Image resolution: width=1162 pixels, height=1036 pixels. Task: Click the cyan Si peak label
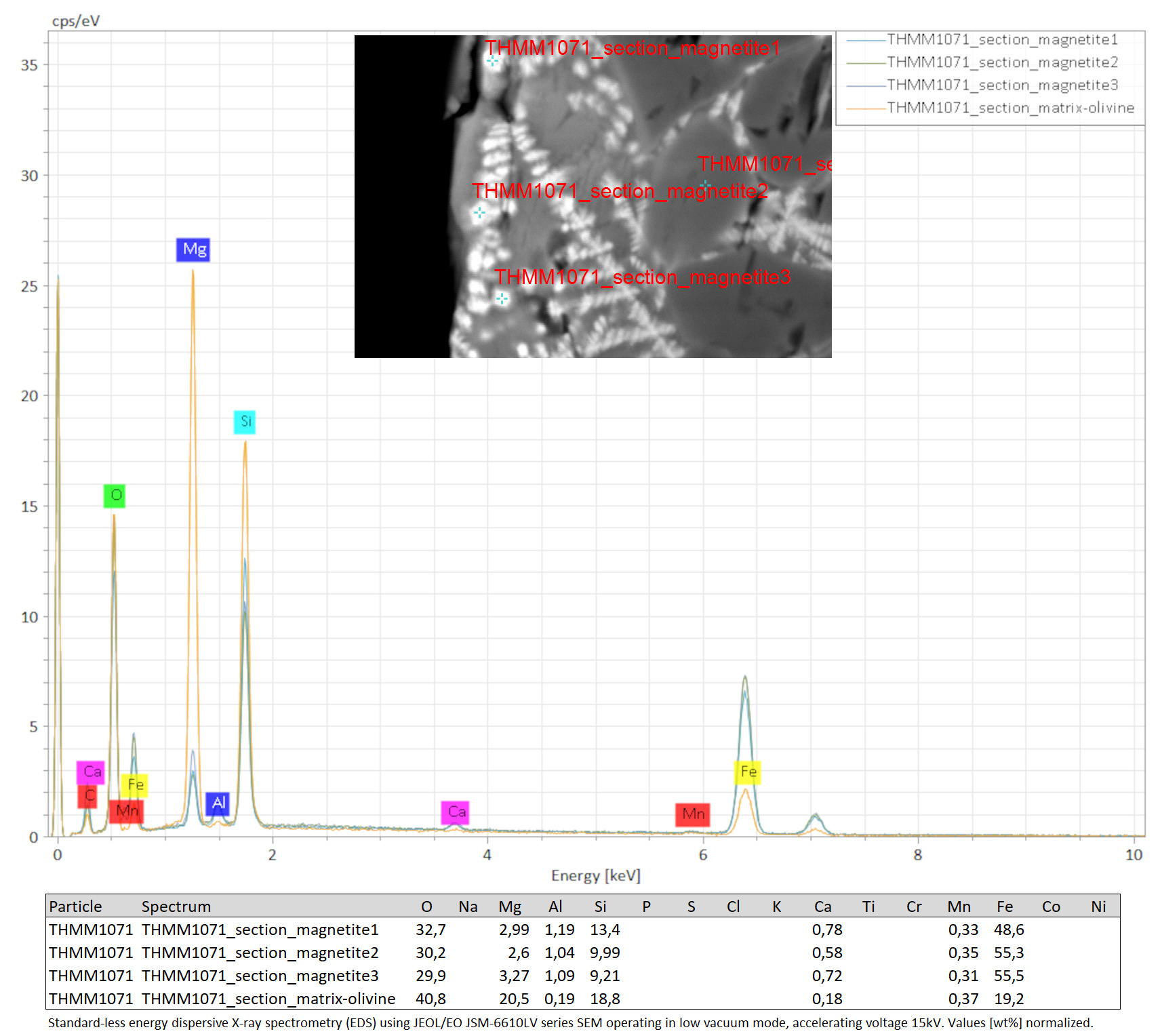pos(245,422)
